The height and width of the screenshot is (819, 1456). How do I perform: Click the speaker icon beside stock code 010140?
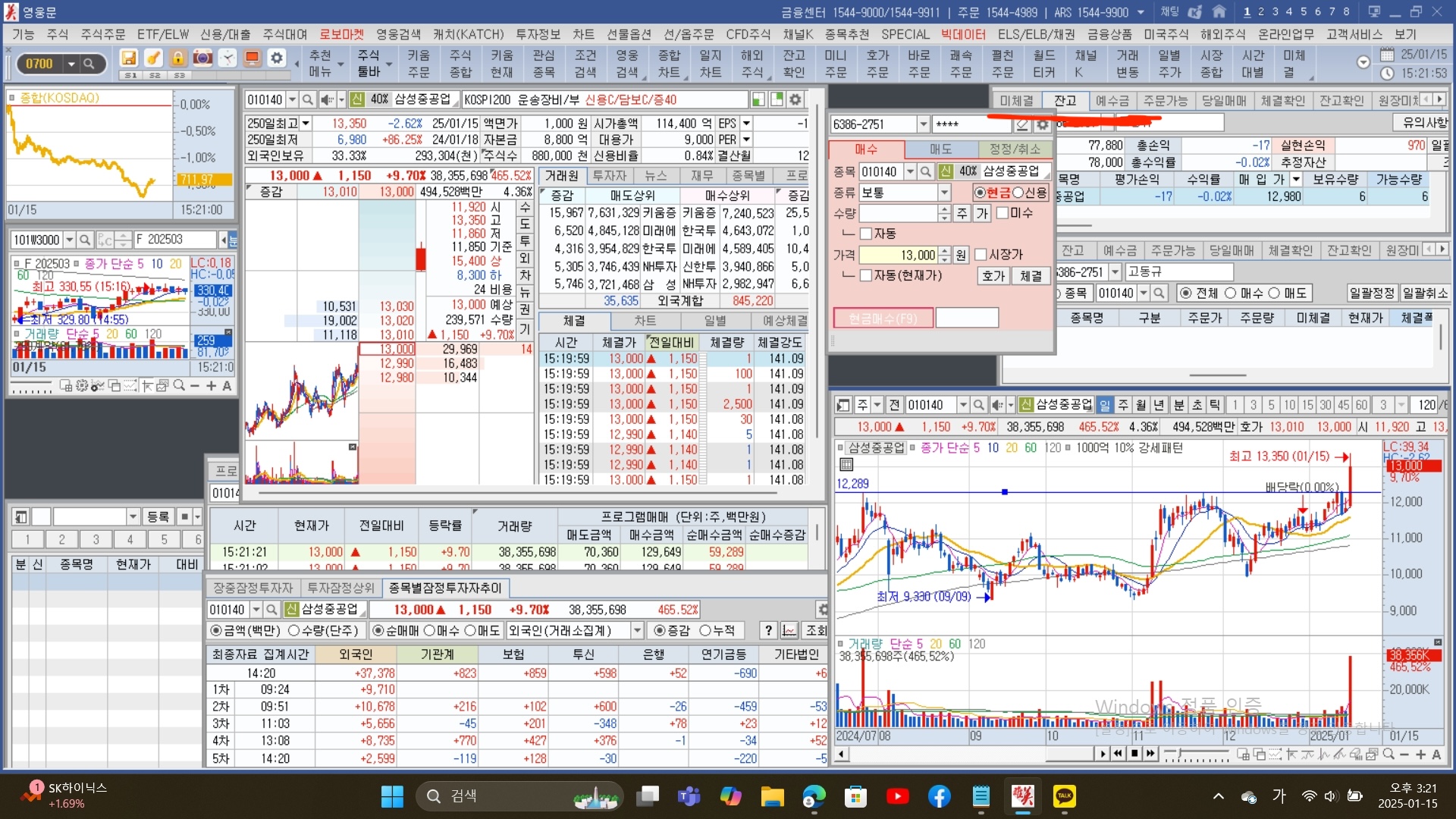pyautogui.click(x=326, y=100)
